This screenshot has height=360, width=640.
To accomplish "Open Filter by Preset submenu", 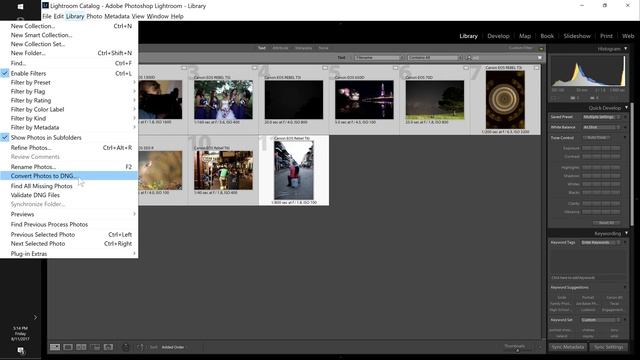I will tap(69, 82).
